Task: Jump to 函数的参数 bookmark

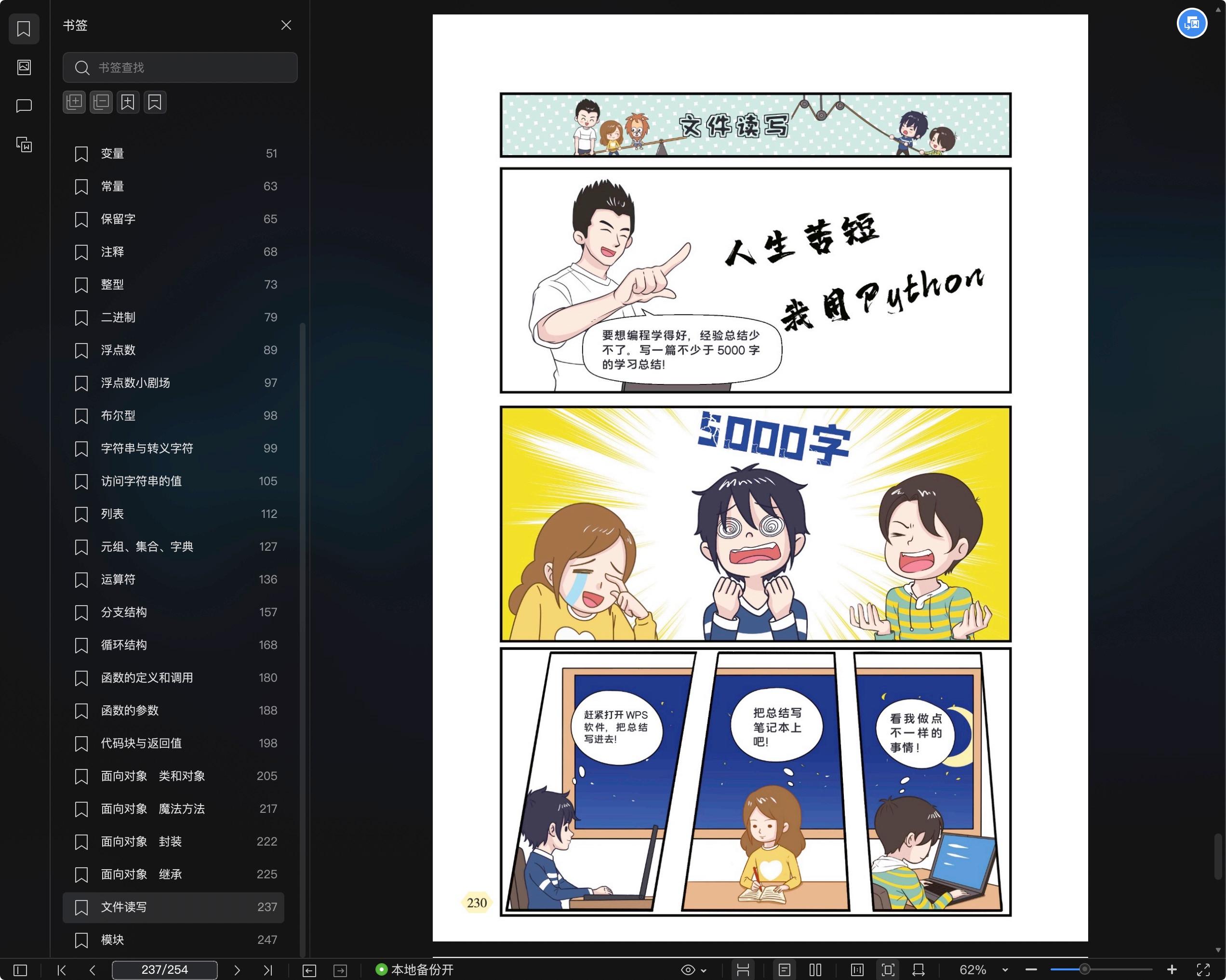Action: [173, 711]
